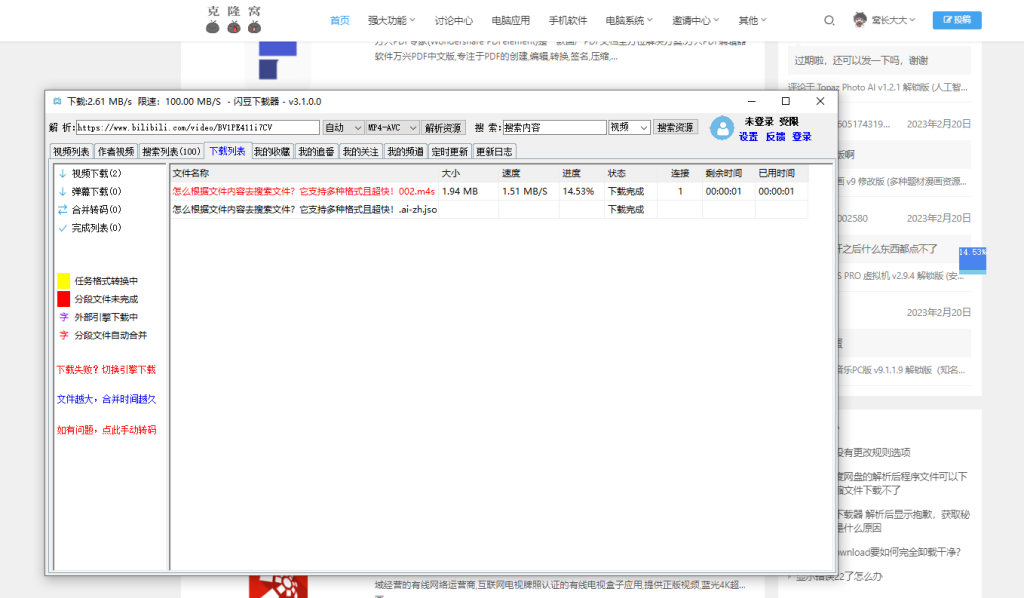
Task: Click the 窝长大大 profile avatar on website
Action: [x=860, y=20]
